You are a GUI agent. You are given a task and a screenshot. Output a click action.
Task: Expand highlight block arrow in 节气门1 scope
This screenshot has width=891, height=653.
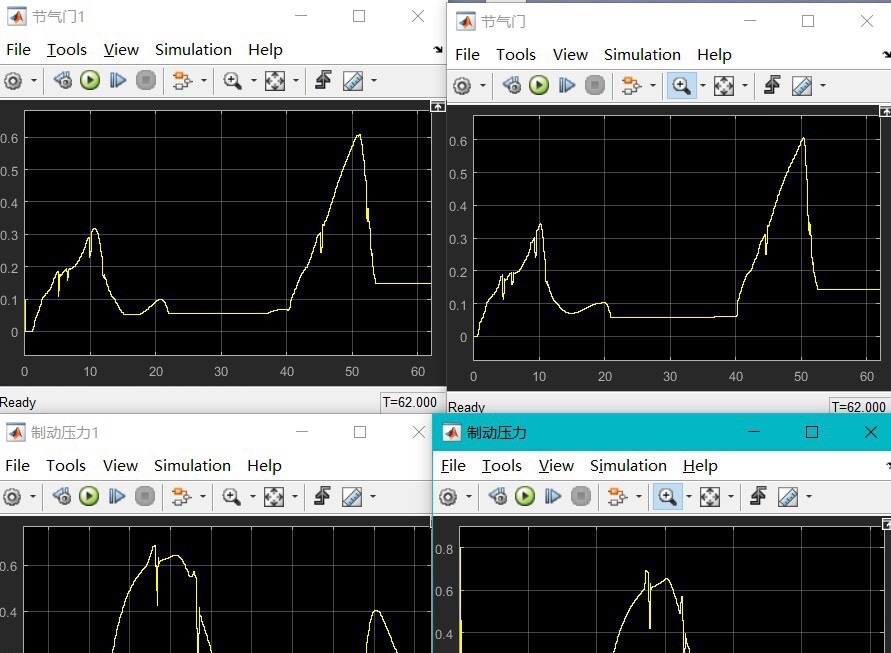(x=203, y=81)
